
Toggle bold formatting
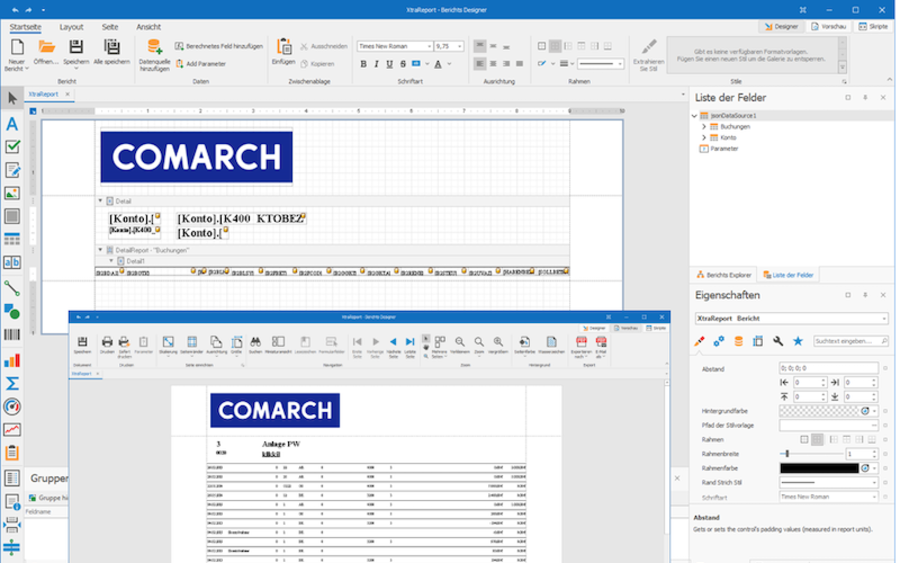(x=363, y=64)
